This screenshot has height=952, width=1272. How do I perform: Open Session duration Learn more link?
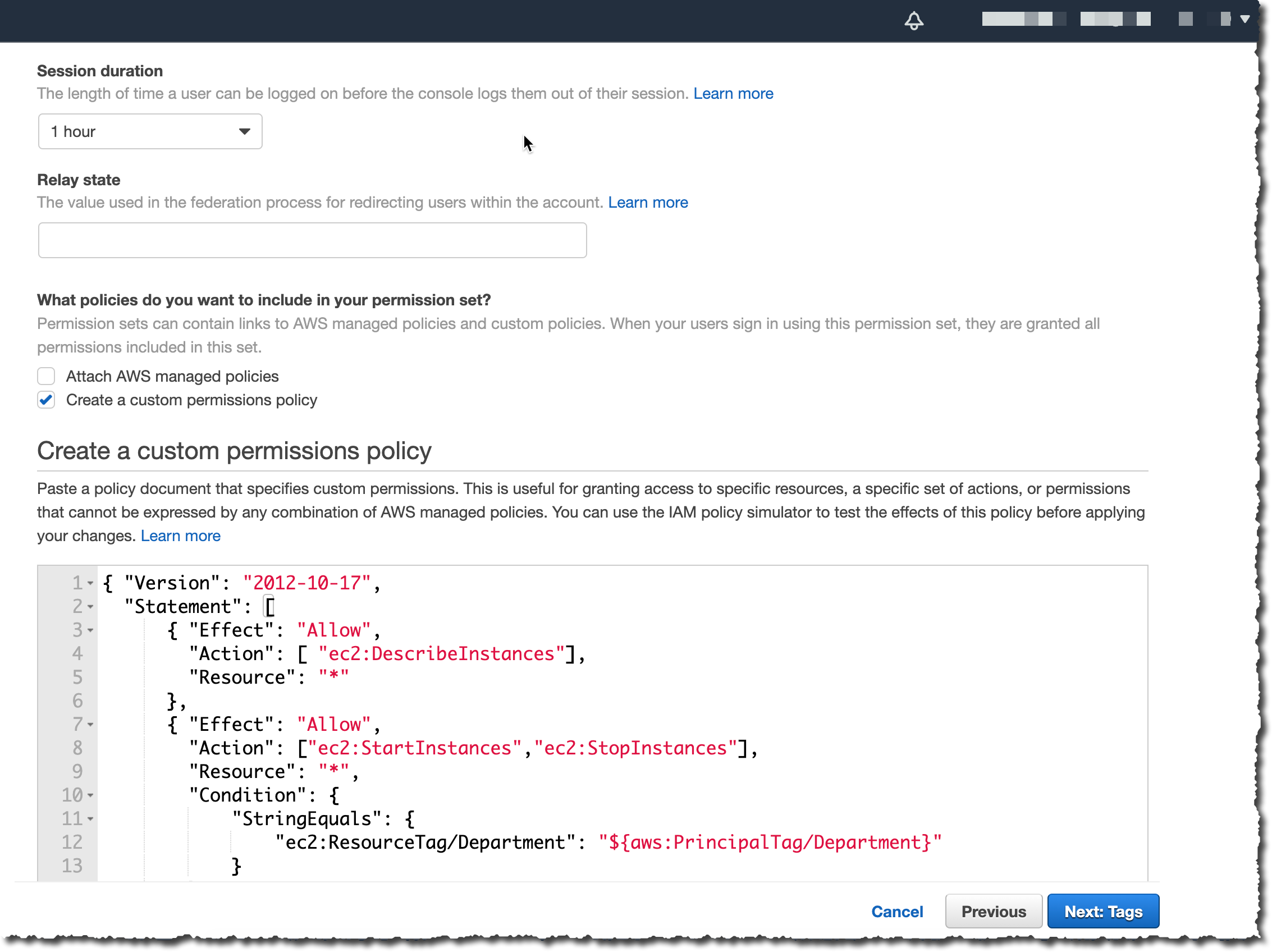[x=733, y=94]
